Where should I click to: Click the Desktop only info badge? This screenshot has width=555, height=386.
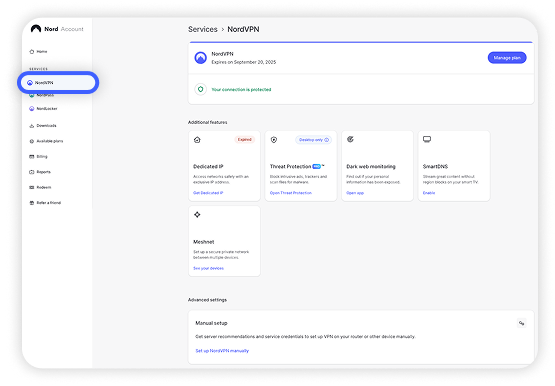click(x=314, y=140)
